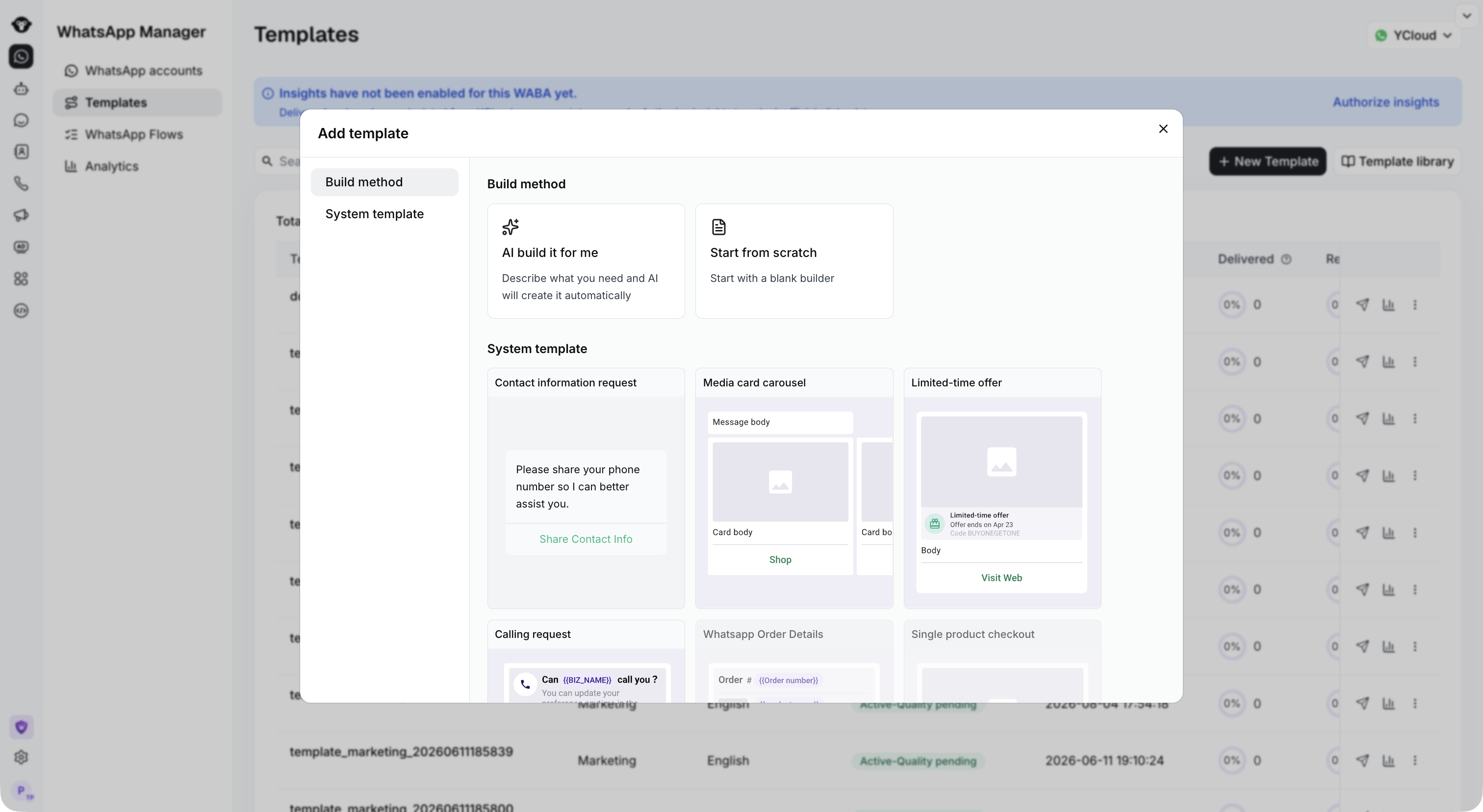
Task: Open WhatsApp accounts in sidebar
Action: pyautogui.click(x=137, y=71)
